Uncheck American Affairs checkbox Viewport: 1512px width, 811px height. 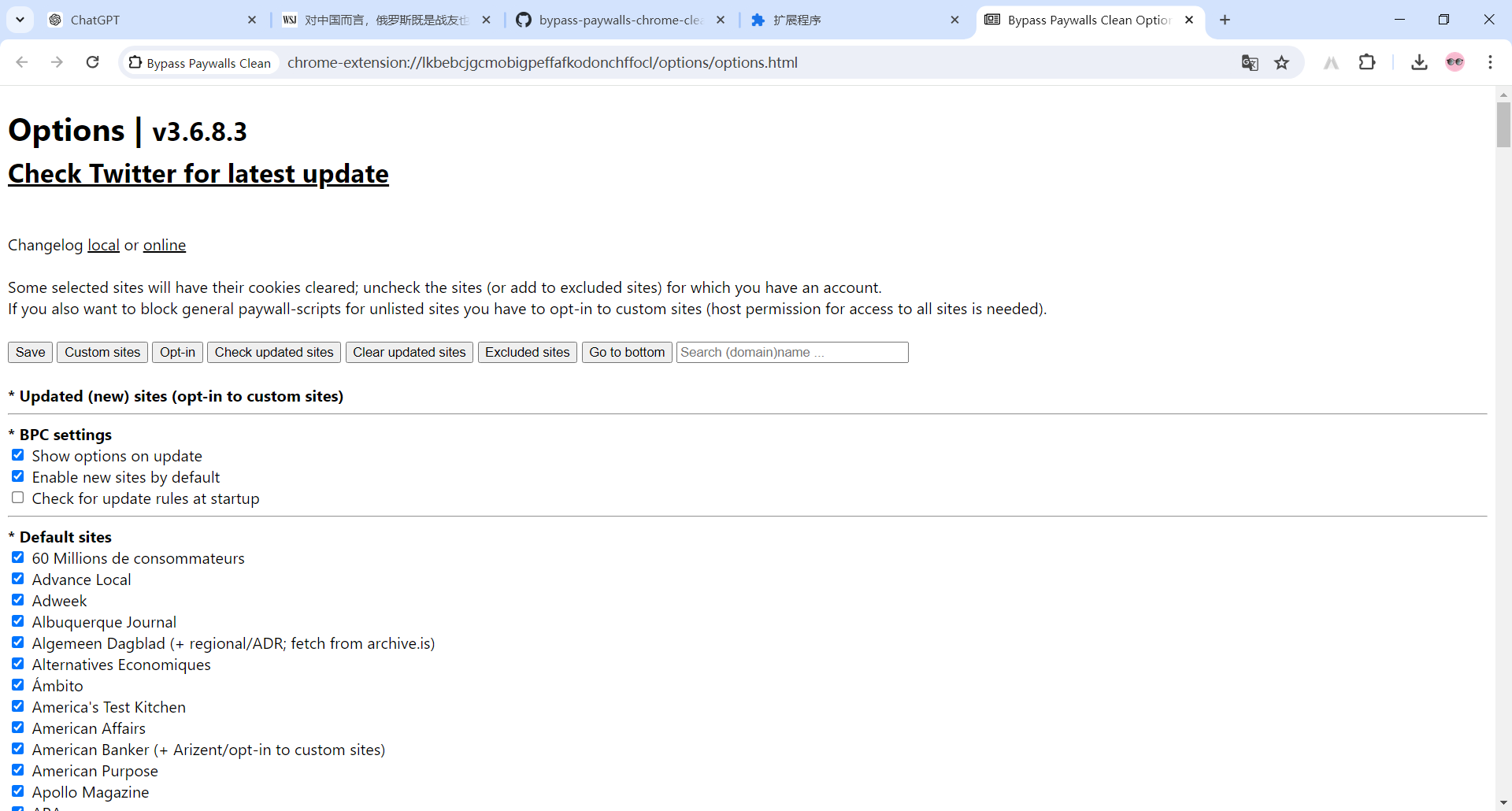pos(17,728)
